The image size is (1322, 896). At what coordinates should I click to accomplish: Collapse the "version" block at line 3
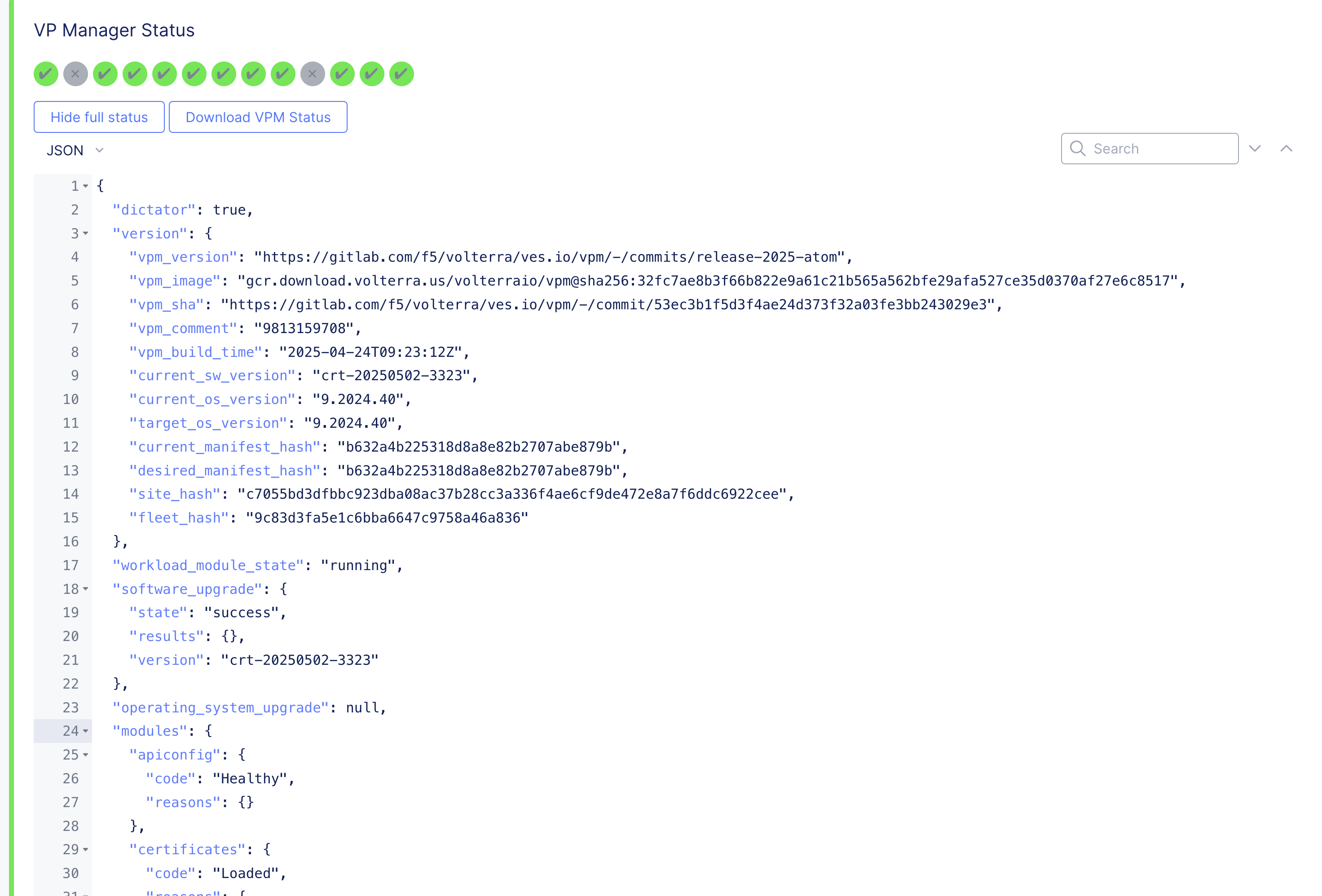pos(86,234)
